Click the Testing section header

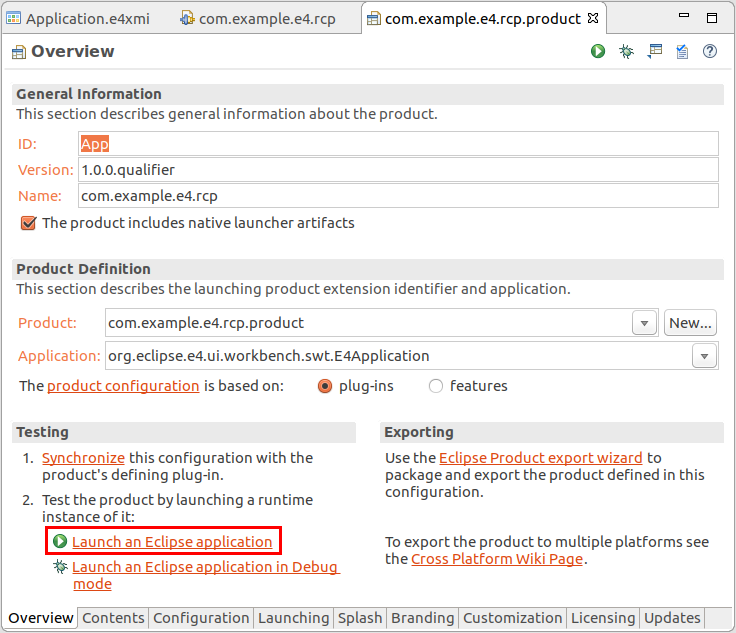pos(184,432)
